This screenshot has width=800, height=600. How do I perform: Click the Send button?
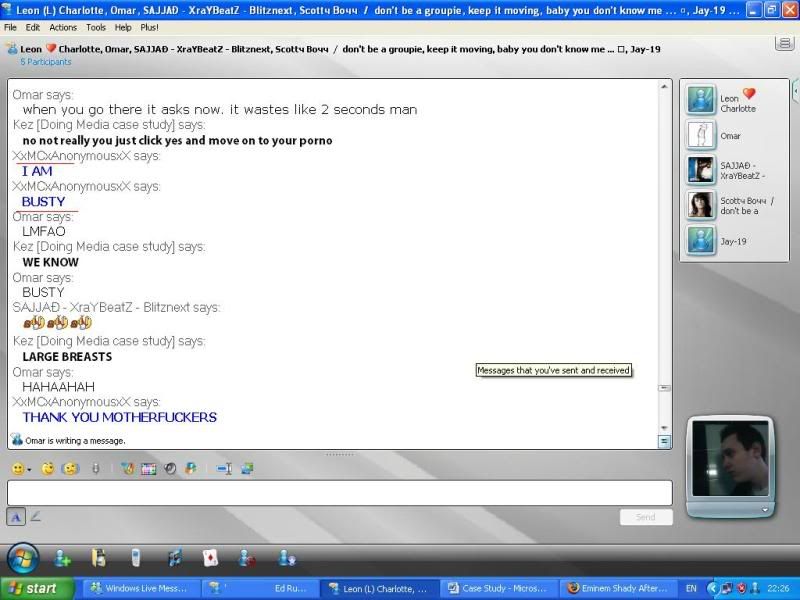tap(645, 517)
